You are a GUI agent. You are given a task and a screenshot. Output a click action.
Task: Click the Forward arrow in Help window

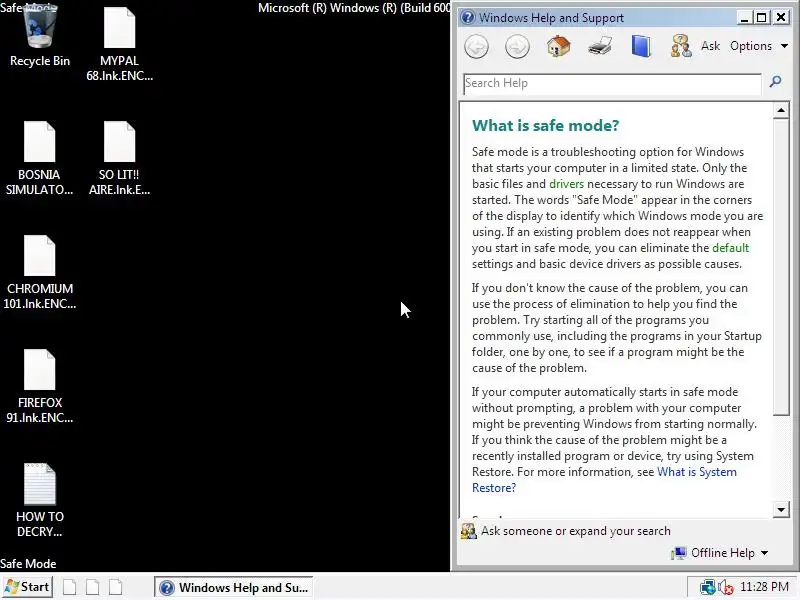(x=517, y=47)
